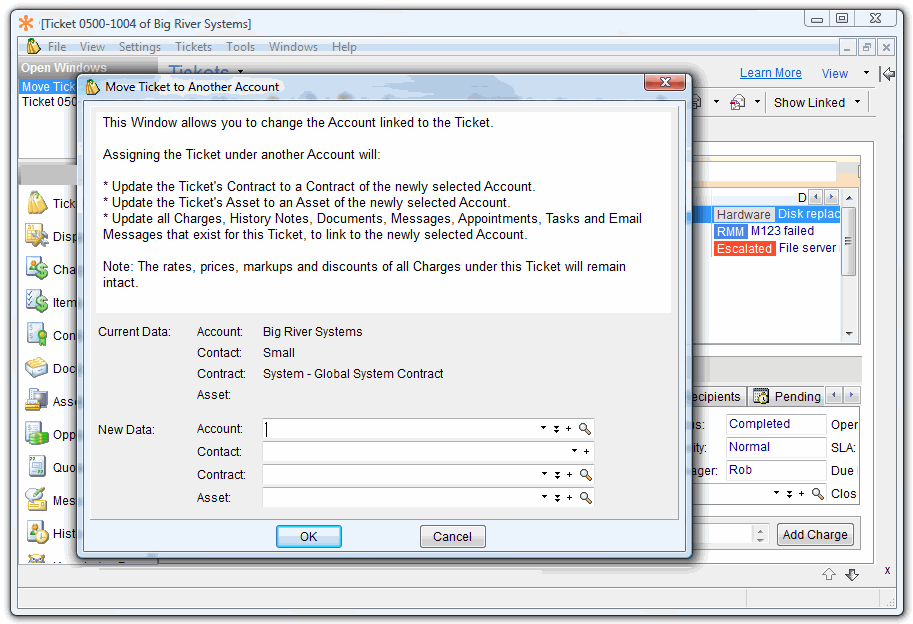Click the new Contract input field
Image resolution: width=913 pixels, height=624 pixels.
point(400,475)
